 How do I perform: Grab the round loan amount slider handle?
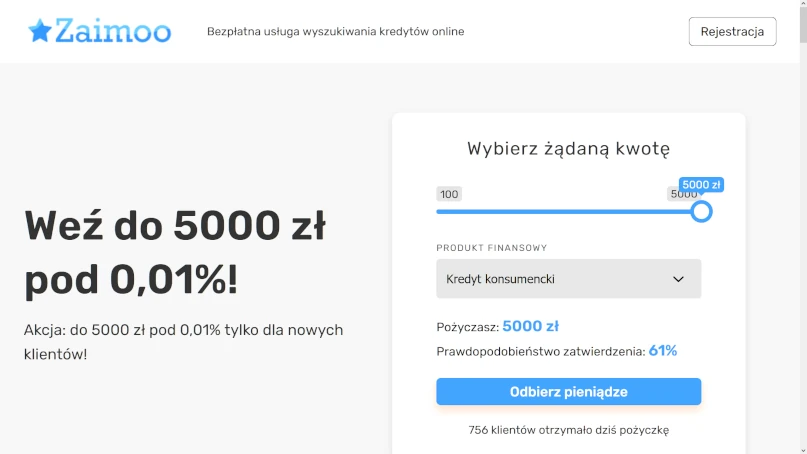(701, 211)
